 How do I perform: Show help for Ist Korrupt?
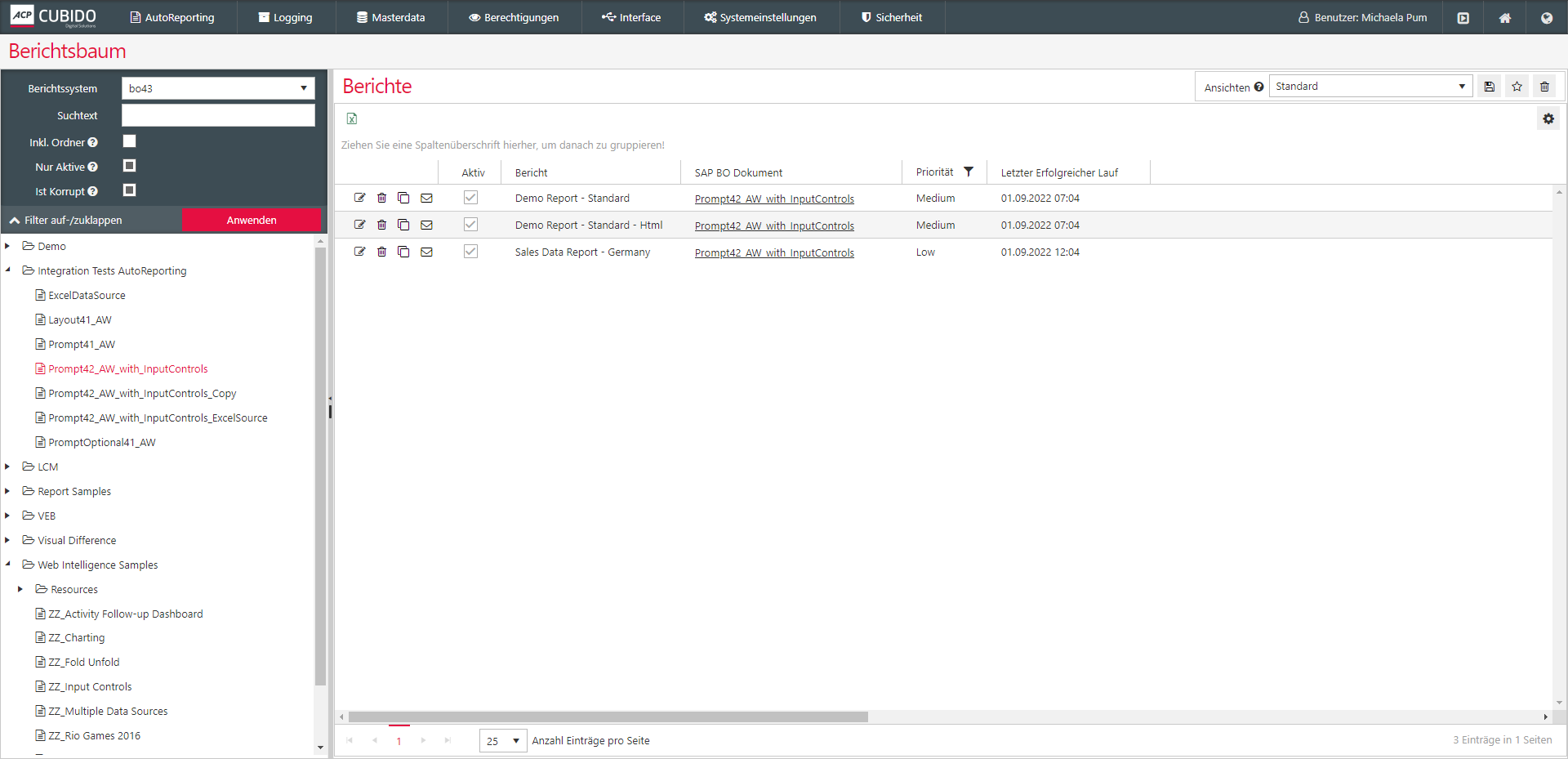coord(93,191)
